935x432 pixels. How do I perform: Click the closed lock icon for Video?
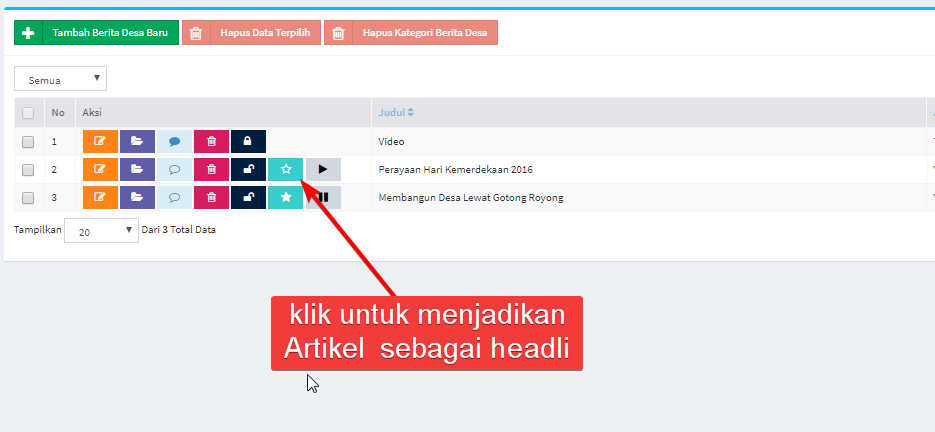[248, 141]
